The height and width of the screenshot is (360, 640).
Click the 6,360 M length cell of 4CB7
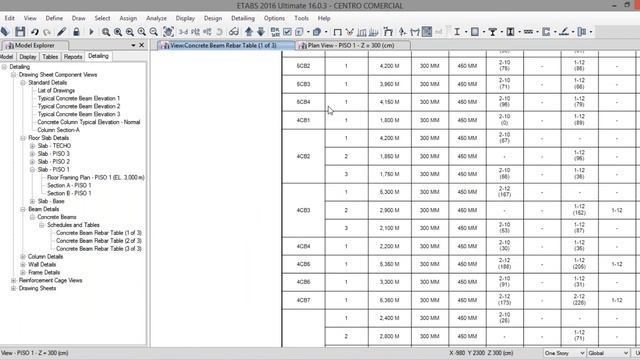pyautogui.click(x=389, y=300)
